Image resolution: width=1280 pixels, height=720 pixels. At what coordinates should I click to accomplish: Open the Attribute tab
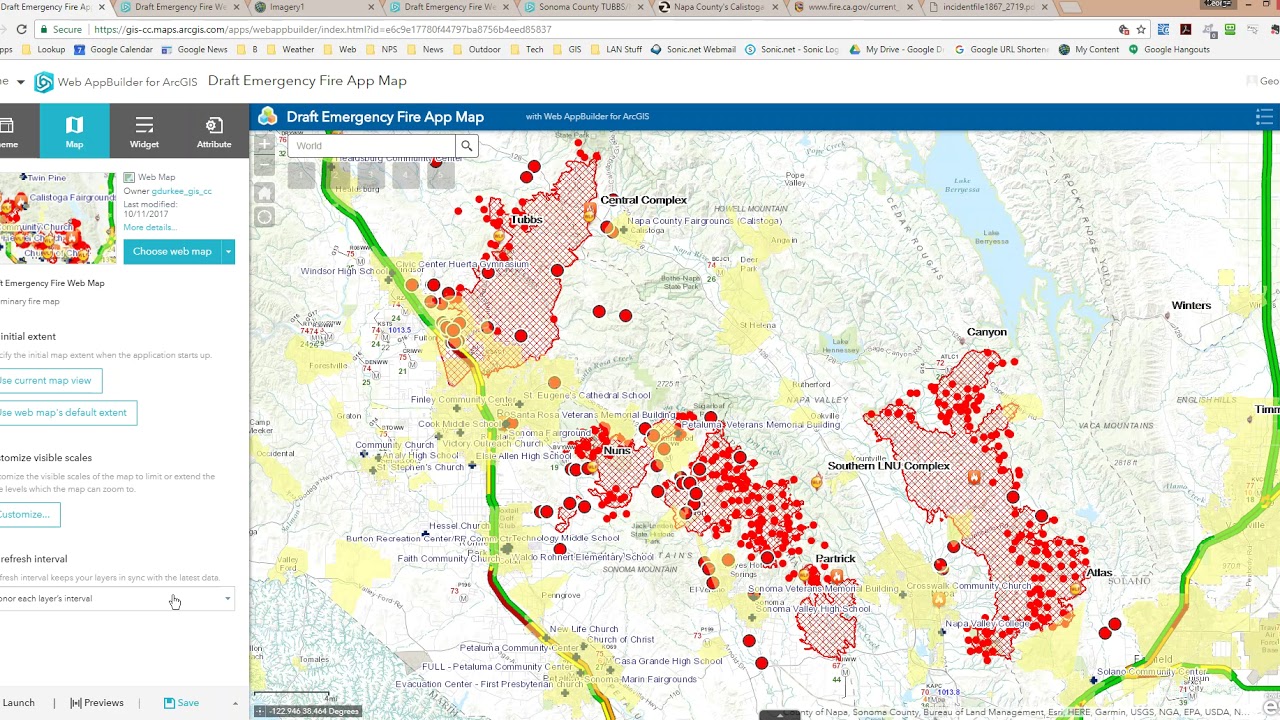pyautogui.click(x=214, y=131)
